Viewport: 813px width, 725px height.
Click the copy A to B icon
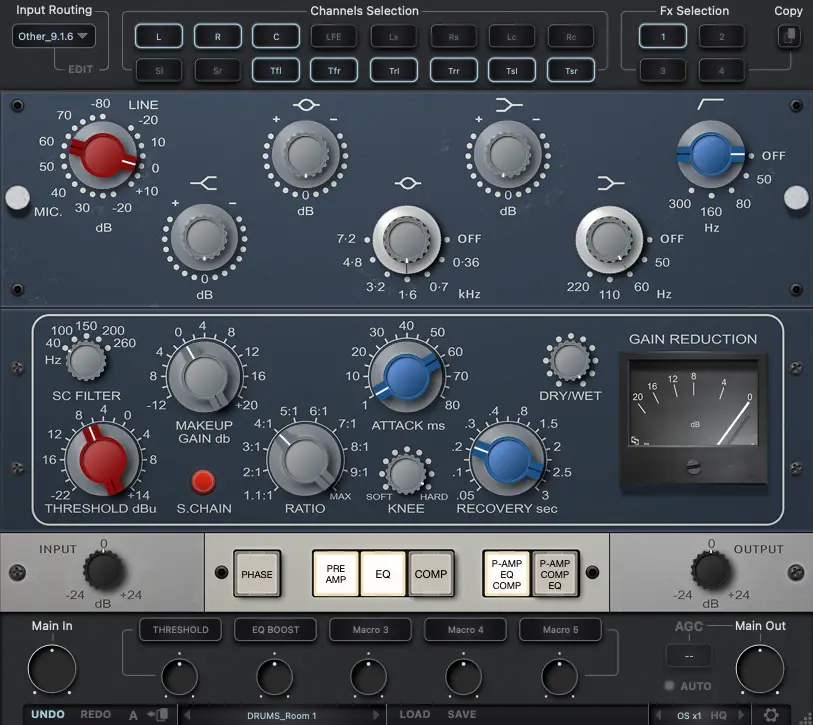point(158,714)
